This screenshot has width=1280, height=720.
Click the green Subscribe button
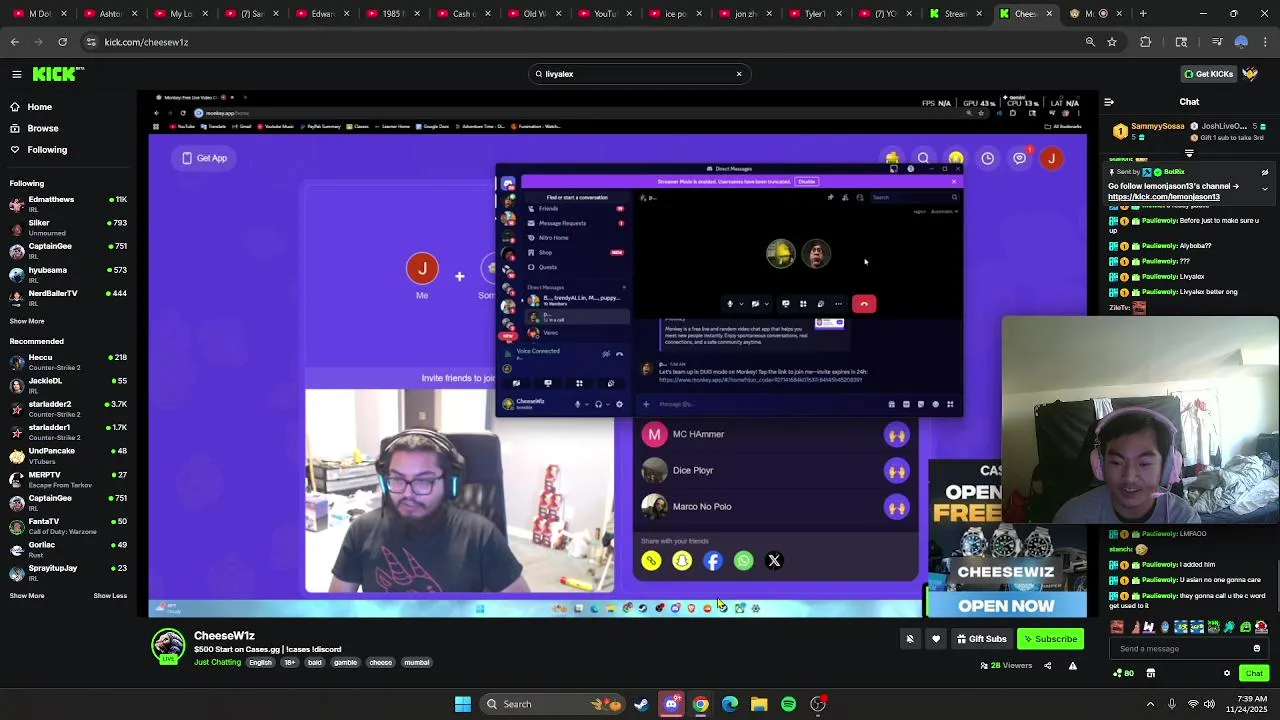pos(1050,639)
